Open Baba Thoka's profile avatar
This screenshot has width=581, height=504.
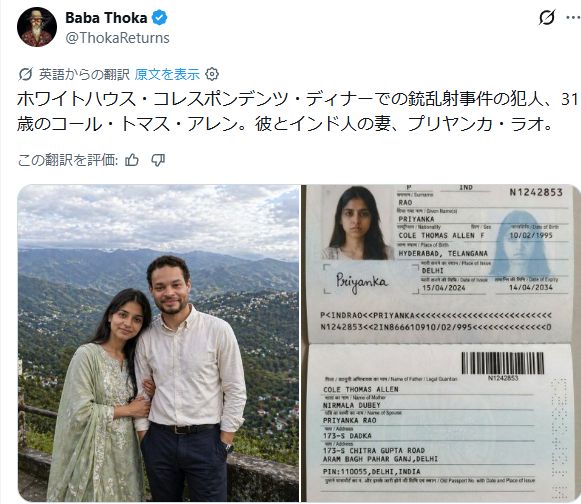(x=37, y=27)
